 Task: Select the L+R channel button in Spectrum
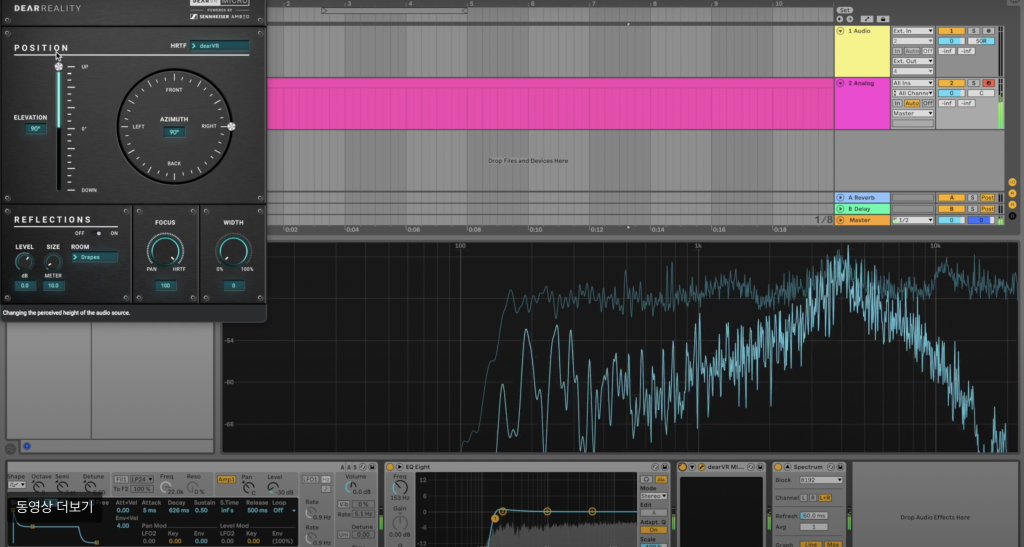pyautogui.click(x=826, y=497)
